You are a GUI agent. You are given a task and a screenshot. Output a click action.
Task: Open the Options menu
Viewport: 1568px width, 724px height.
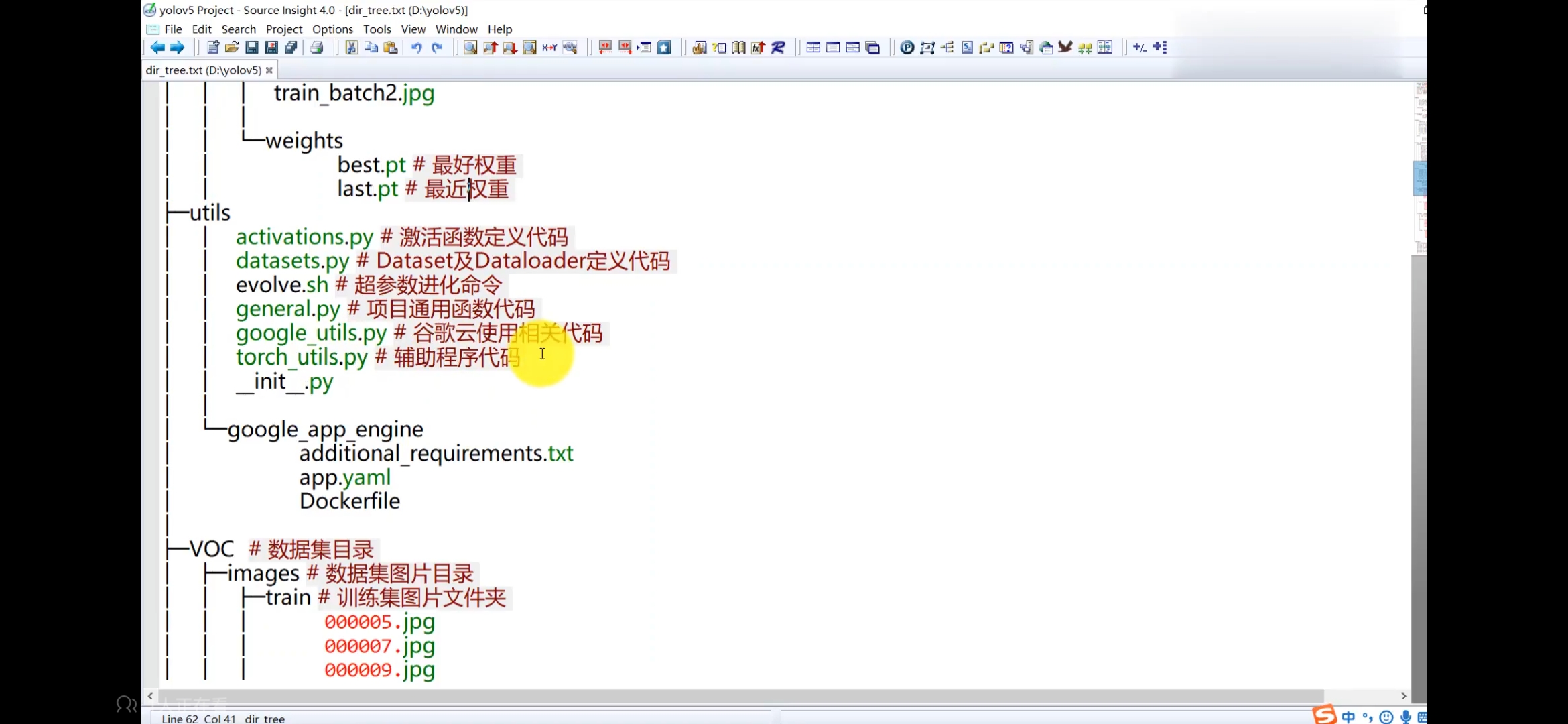pyautogui.click(x=332, y=29)
